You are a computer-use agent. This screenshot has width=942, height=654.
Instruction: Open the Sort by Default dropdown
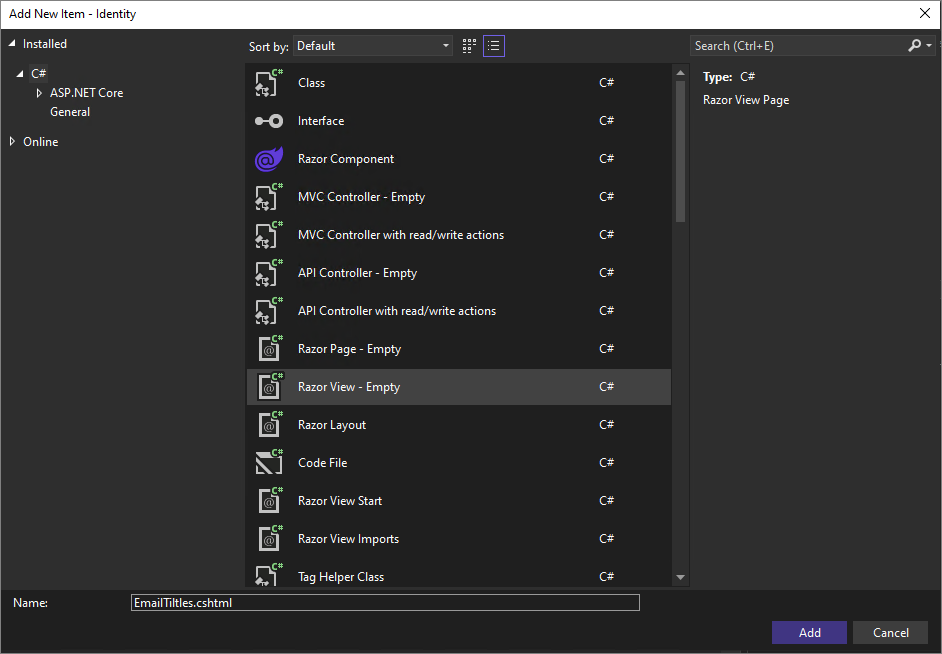(372, 46)
